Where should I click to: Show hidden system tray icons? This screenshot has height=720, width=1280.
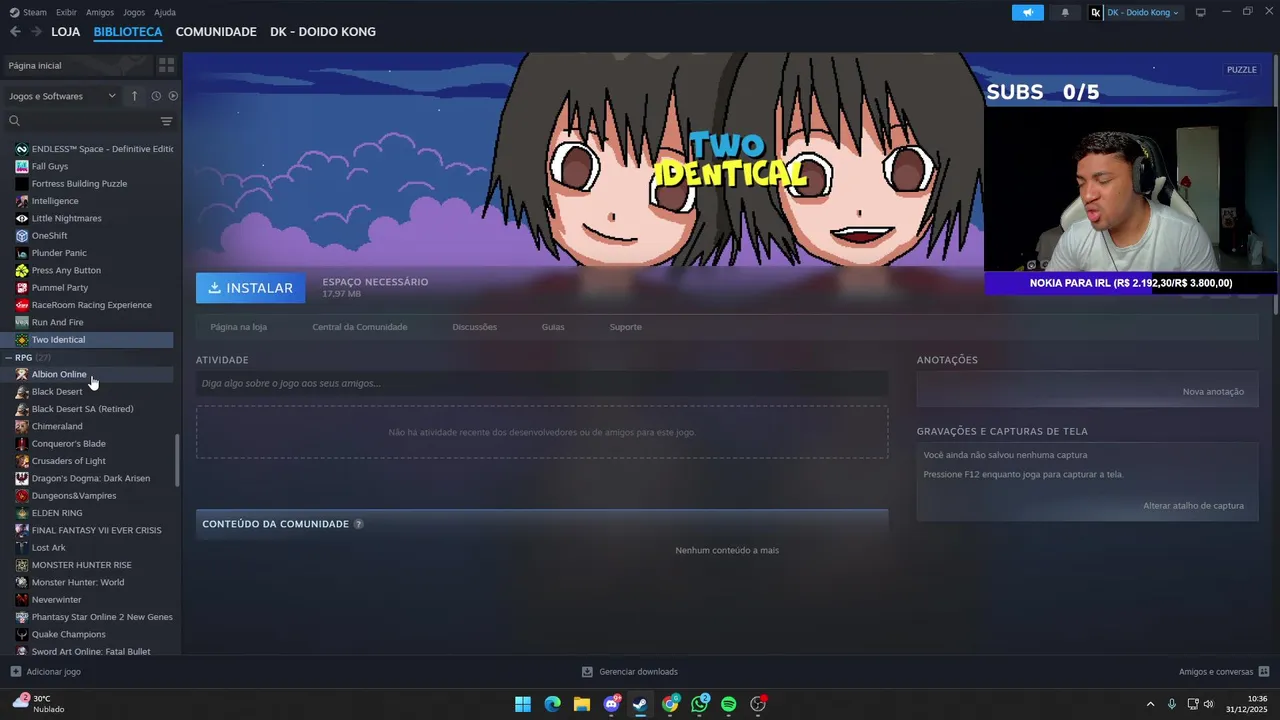(1150, 704)
